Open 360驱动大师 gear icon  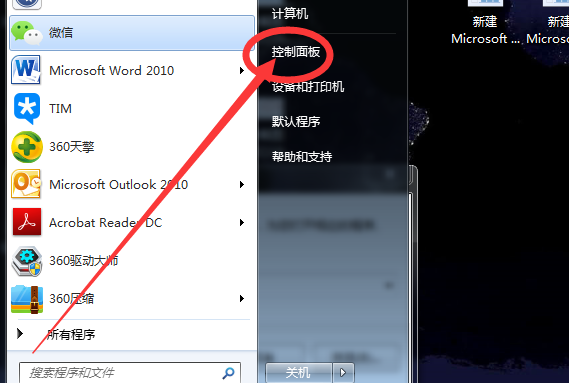26,261
